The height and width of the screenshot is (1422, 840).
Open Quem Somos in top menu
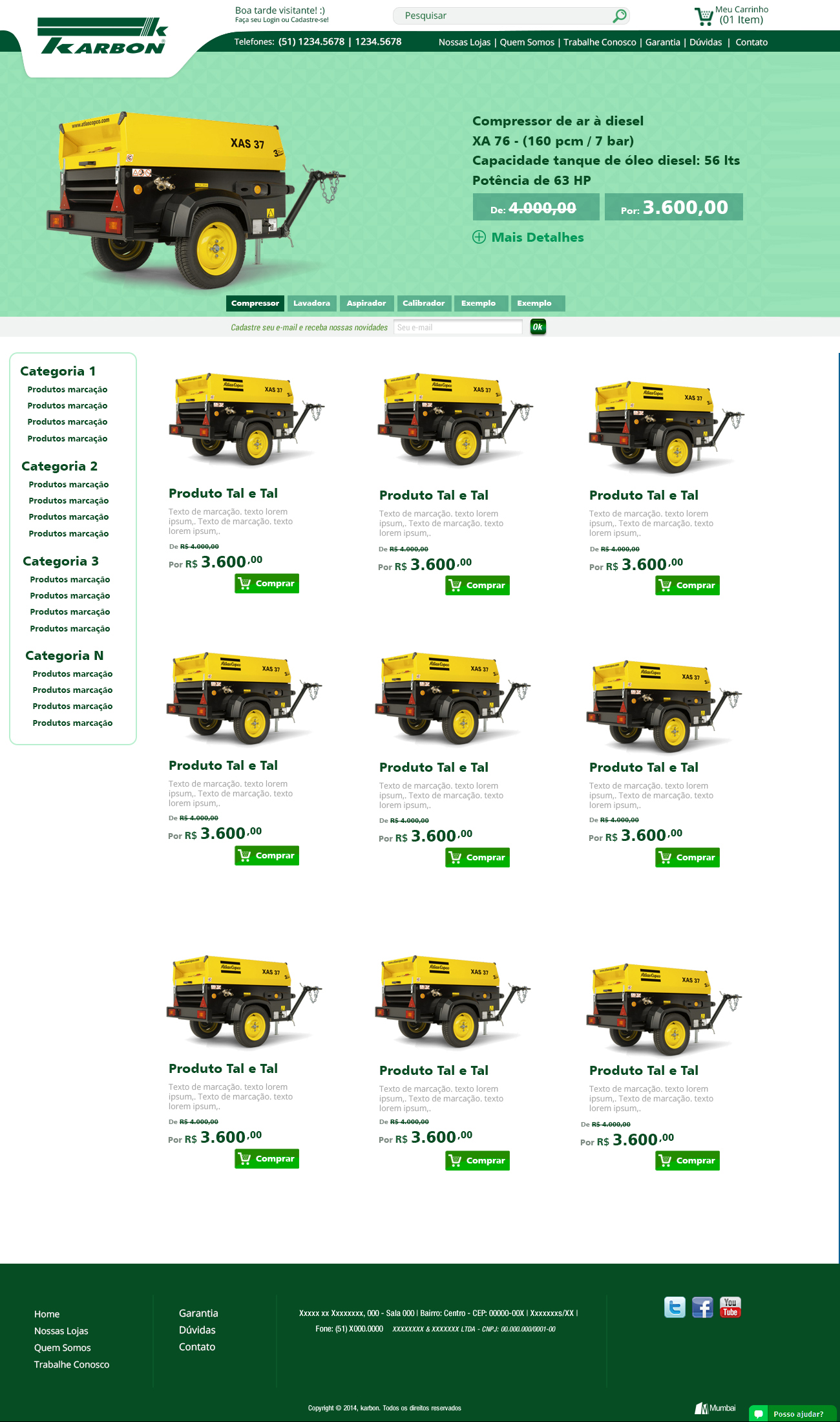[527, 42]
